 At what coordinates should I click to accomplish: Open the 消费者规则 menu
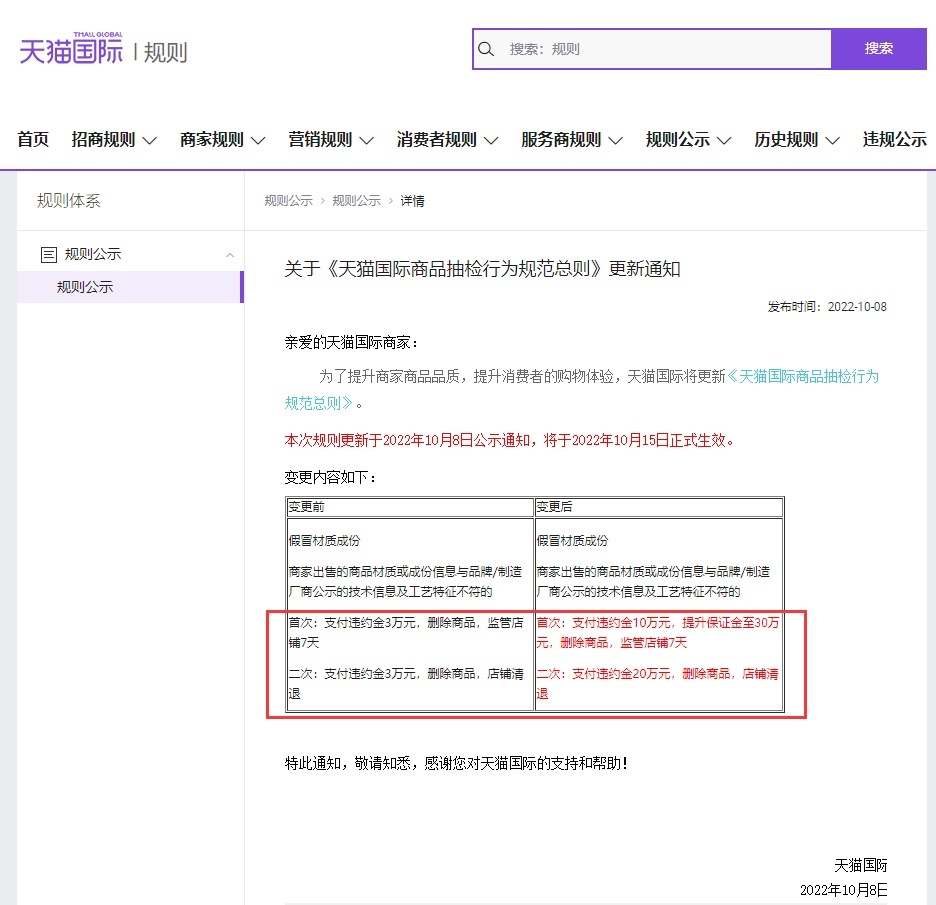click(x=437, y=140)
